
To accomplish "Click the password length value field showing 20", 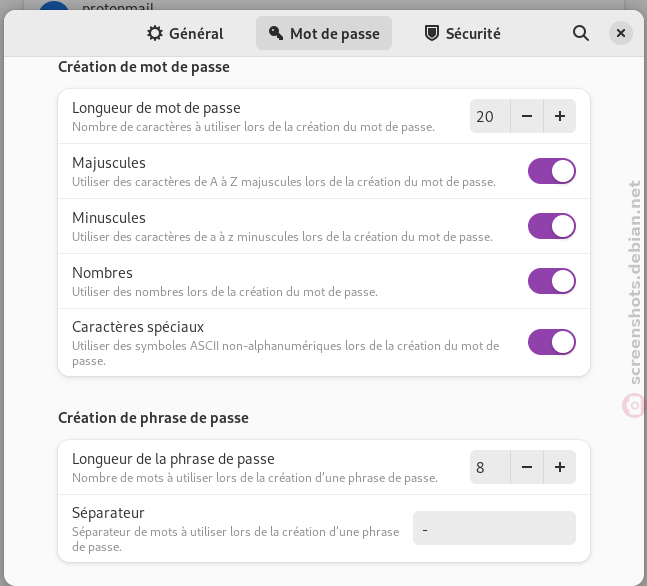I will [x=490, y=116].
